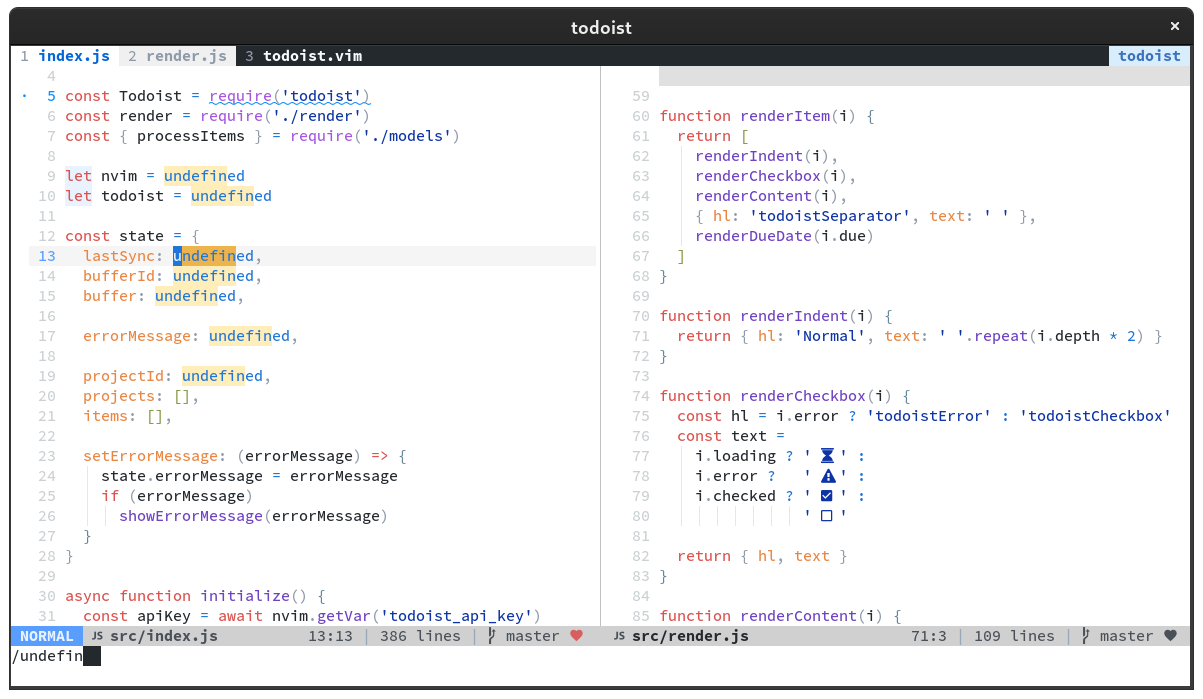
Task: Click the NORMAL mode indicator
Action: 47,636
